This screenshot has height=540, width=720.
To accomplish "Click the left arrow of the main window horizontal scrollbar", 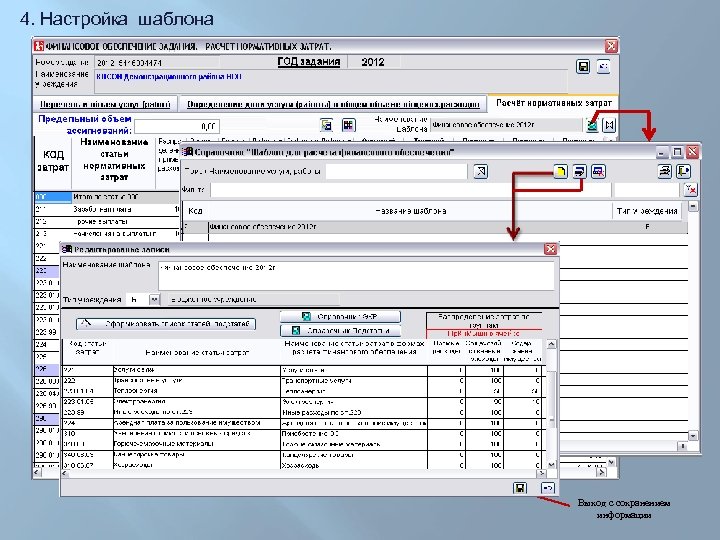I will pyautogui.click(x=38, y=472).
